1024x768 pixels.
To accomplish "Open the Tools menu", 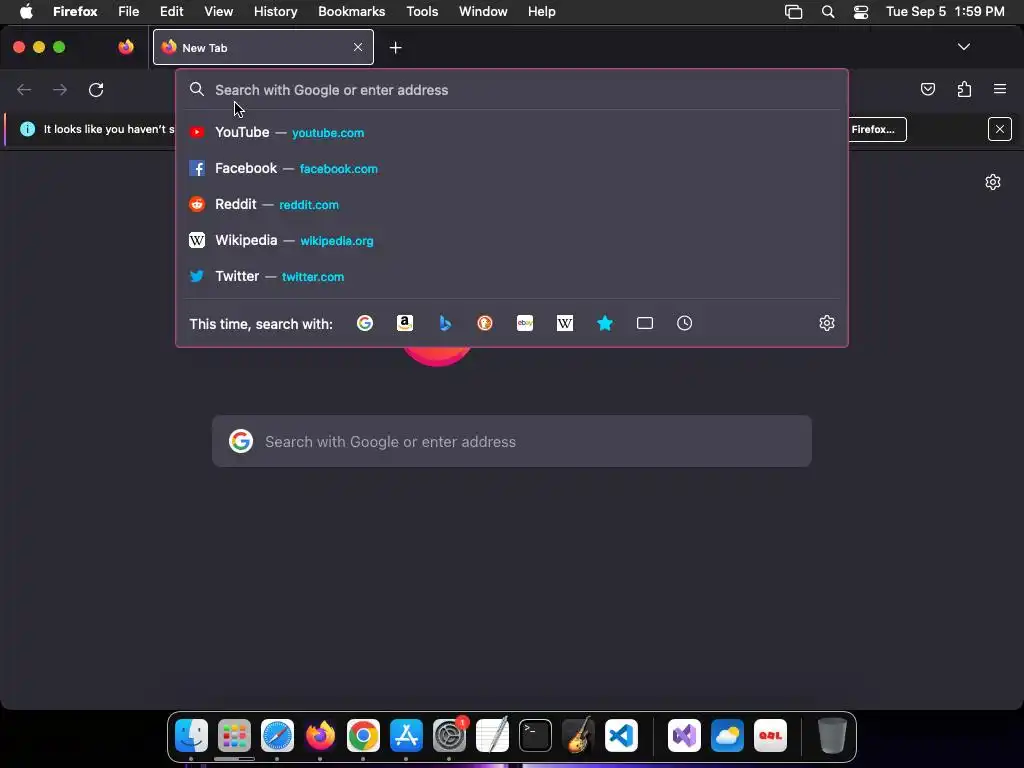I will [x=422, y=12].
